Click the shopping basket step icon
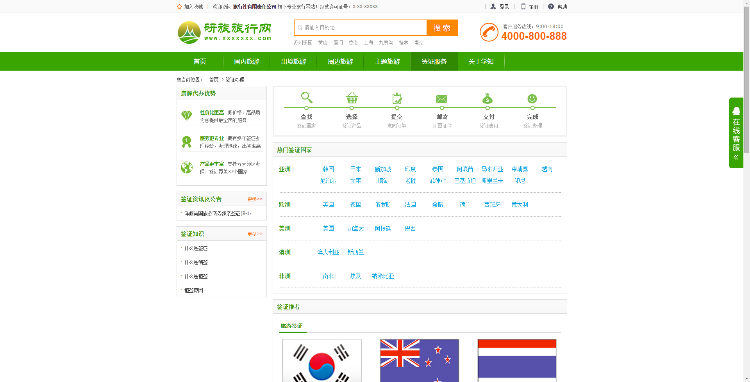 [352, 98]
